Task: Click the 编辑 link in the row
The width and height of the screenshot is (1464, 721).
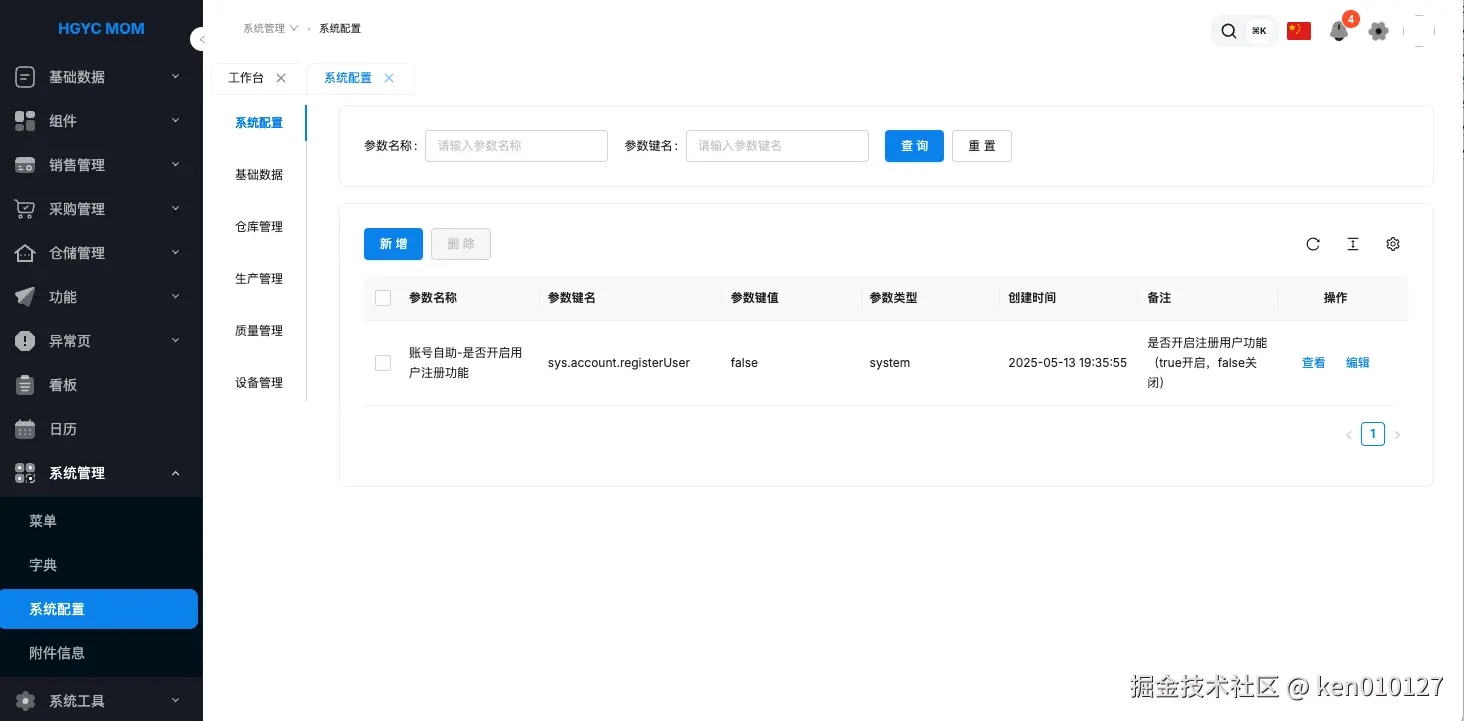Action: (1357, 363)
